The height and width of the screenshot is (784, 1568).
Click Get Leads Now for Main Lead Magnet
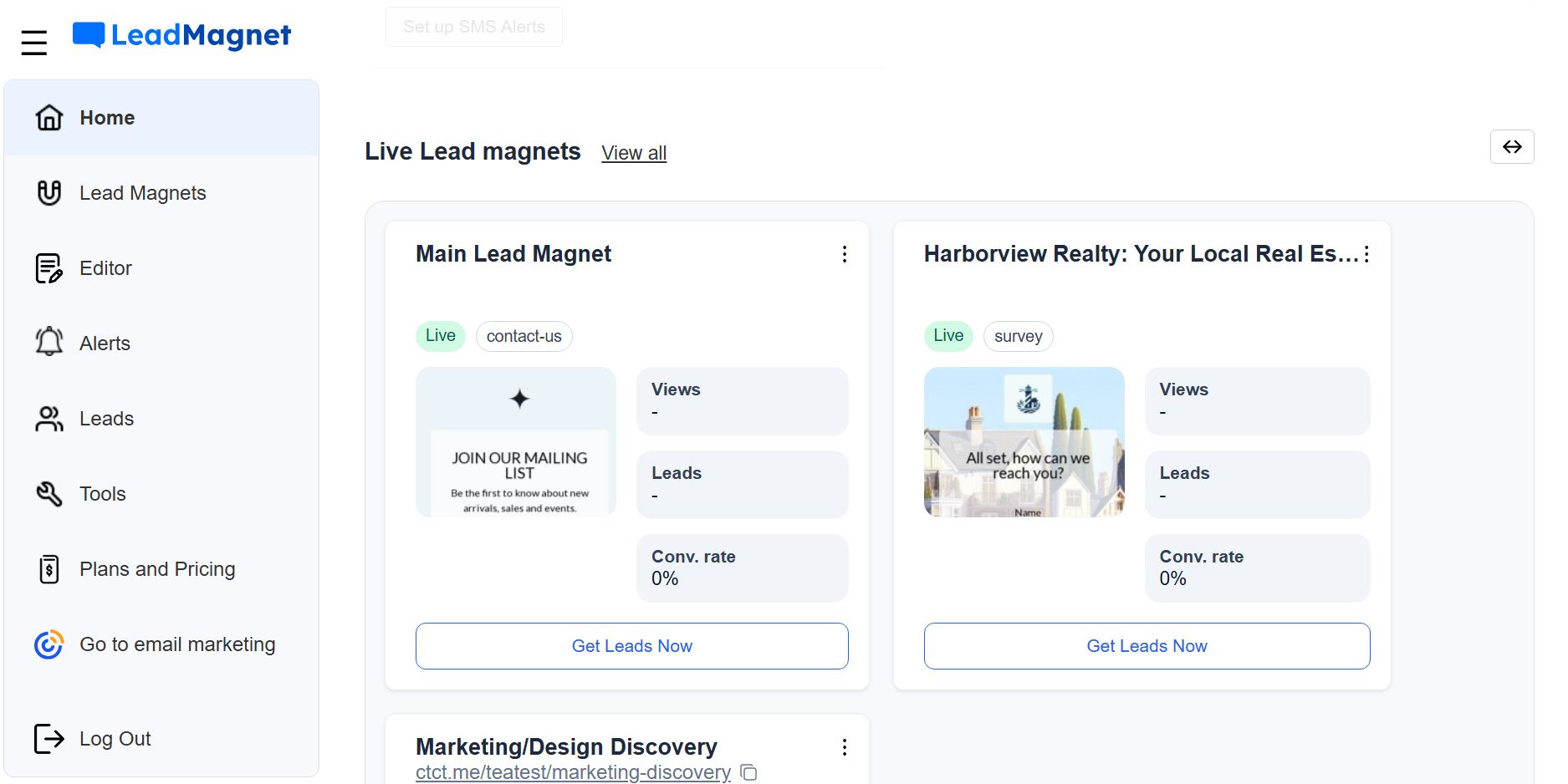point(631,646)
